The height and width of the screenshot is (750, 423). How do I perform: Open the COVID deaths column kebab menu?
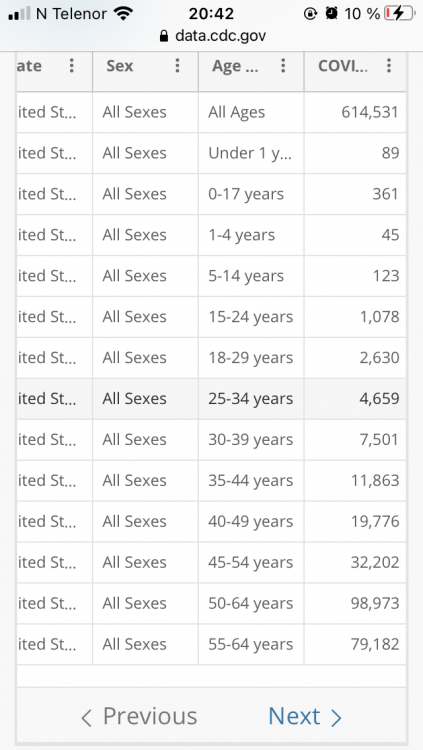point(389,66)
